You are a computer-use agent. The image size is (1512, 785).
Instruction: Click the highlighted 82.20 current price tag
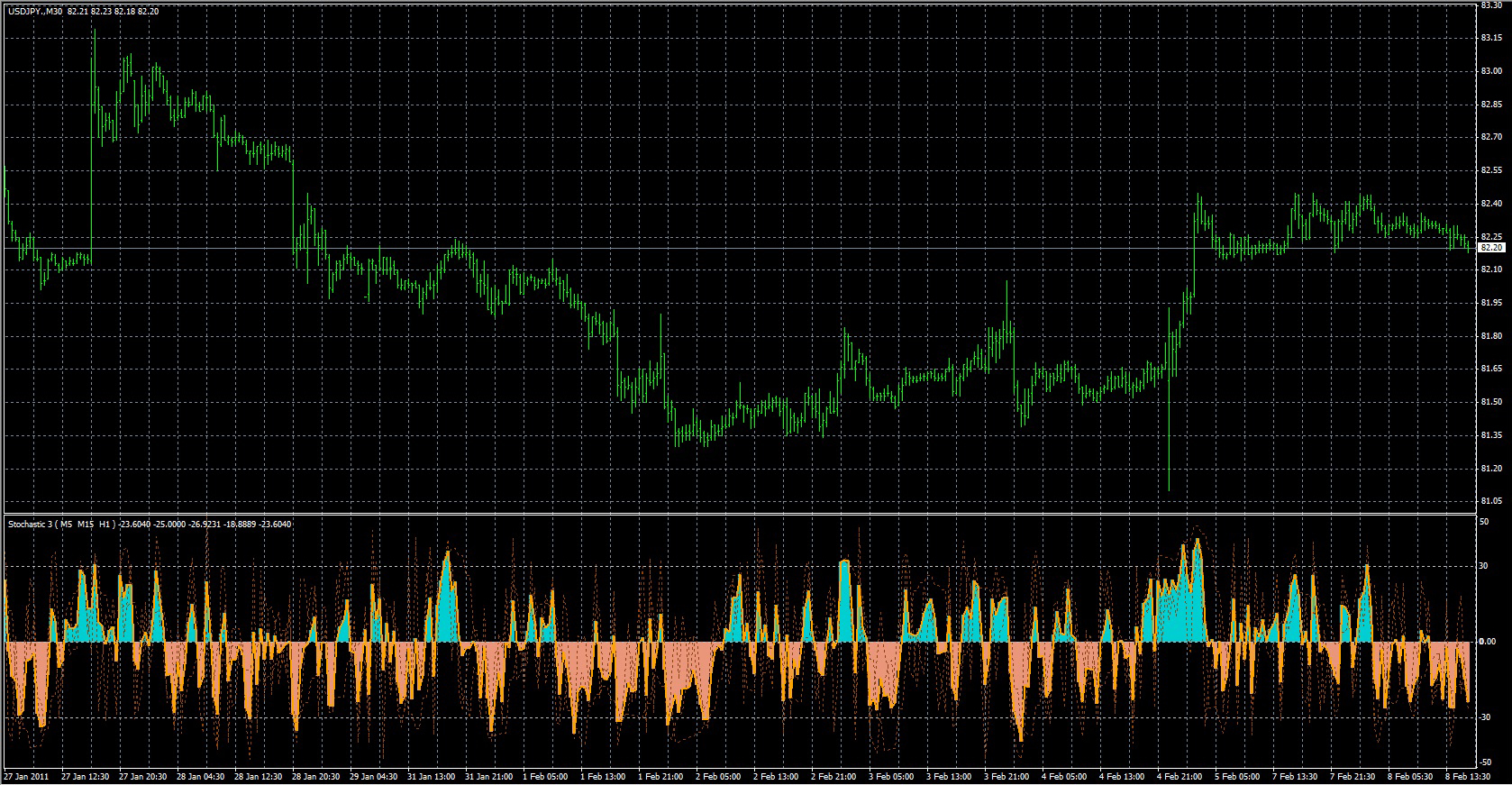pyautogui.click(x=1491, y=247)
